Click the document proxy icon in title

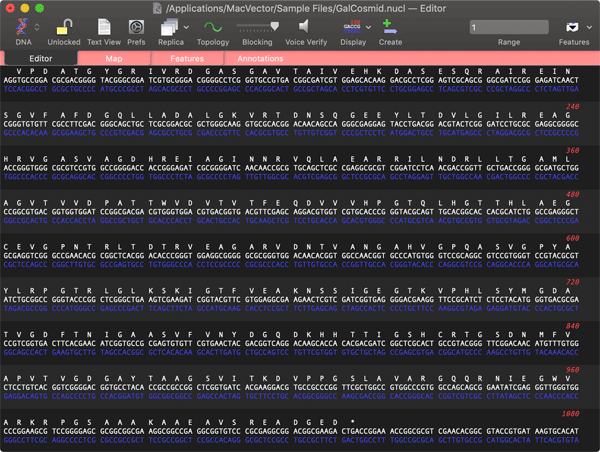click(157, 8)
